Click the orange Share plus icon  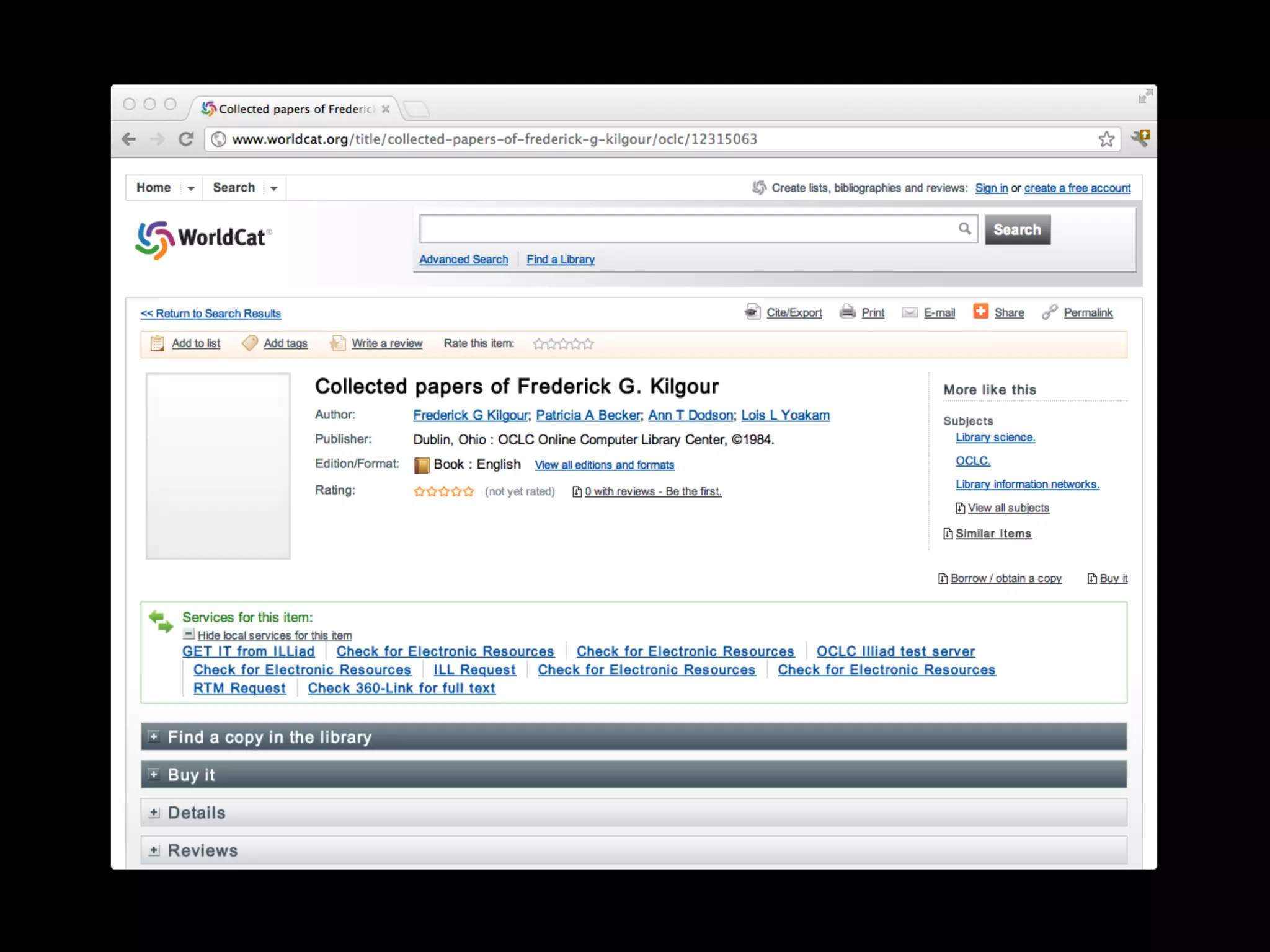(980, 311)
